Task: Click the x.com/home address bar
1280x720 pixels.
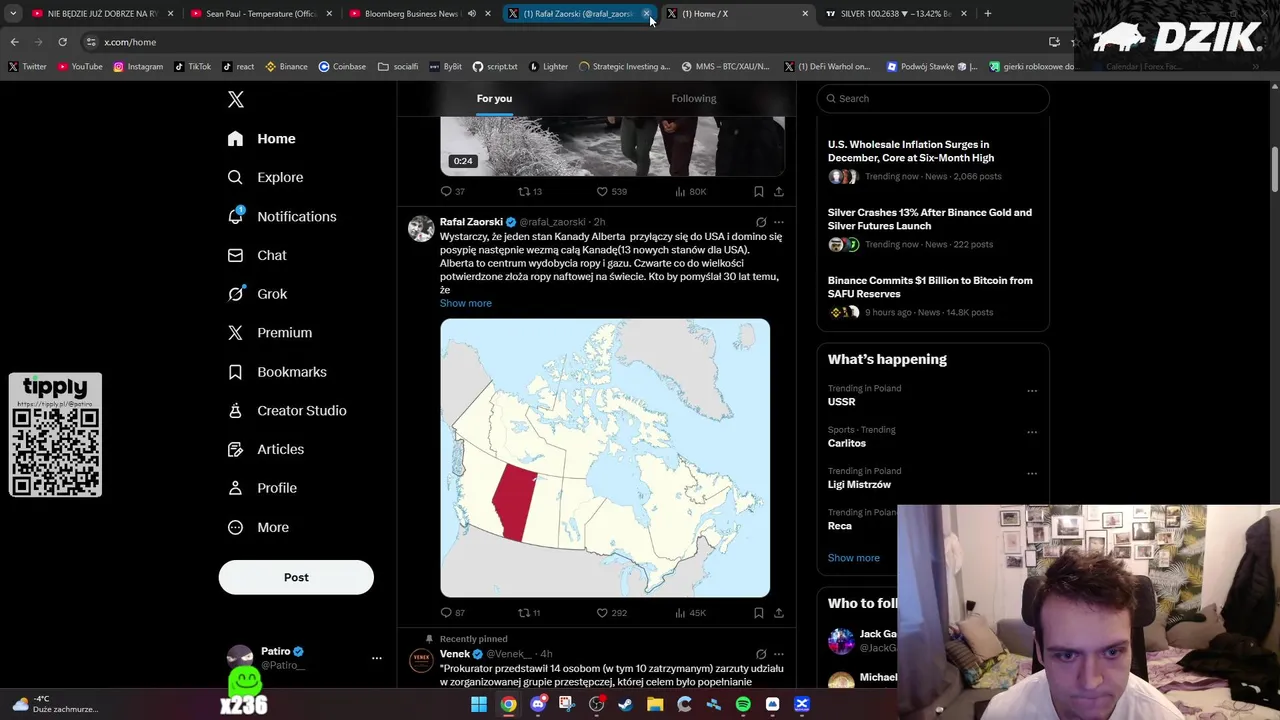Action: pos(560,42)
